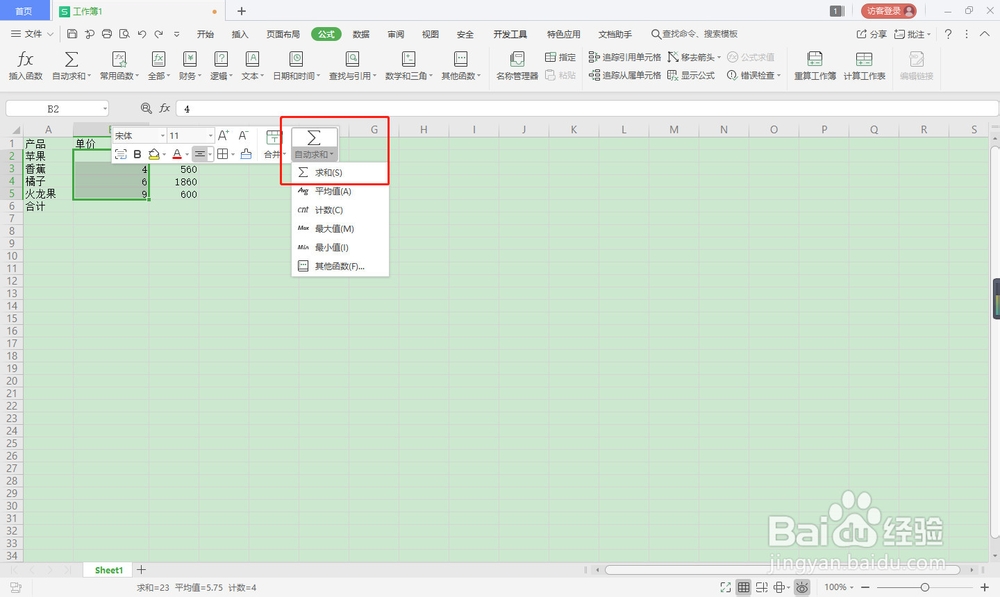This screenshot has width=1000, height=597.
Task: Toggle Bold in the mini toolbar
Action: (x=137, y=154)
